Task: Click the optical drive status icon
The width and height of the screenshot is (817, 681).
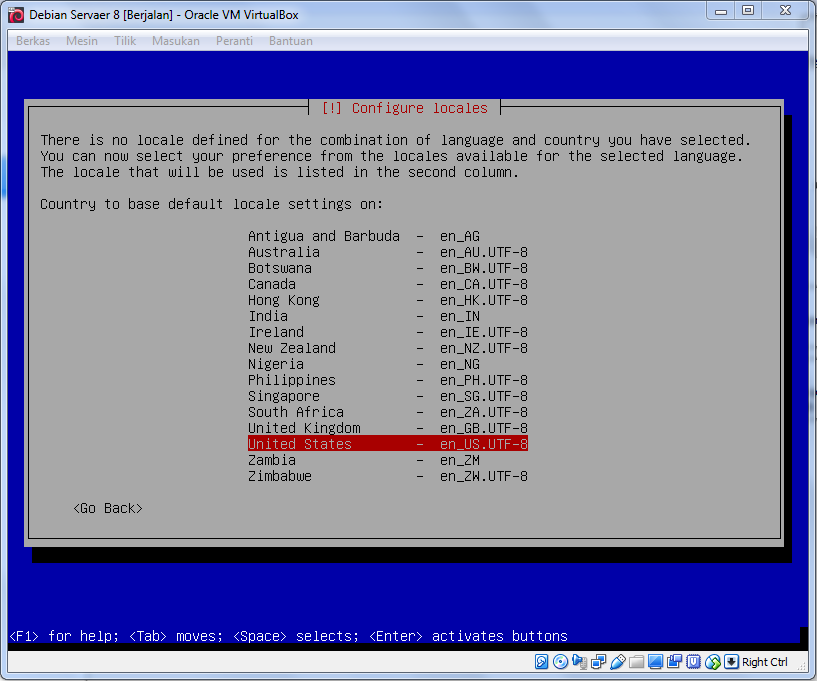Action: tap(560, 662)
